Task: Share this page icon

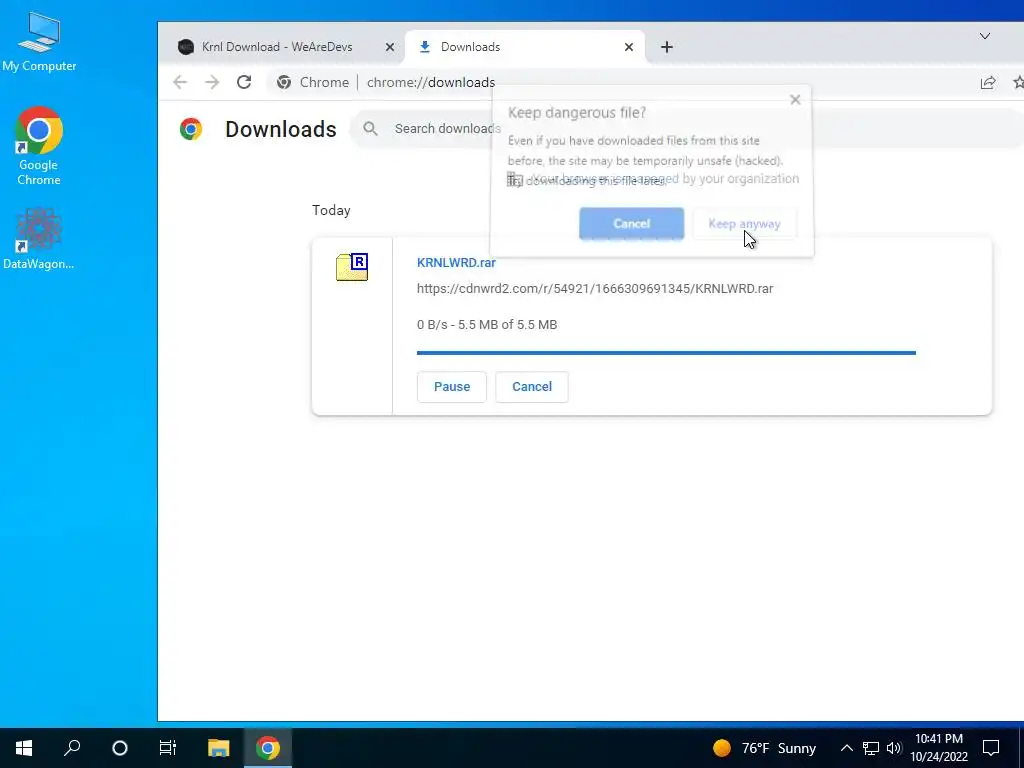Action: [988, 82]
